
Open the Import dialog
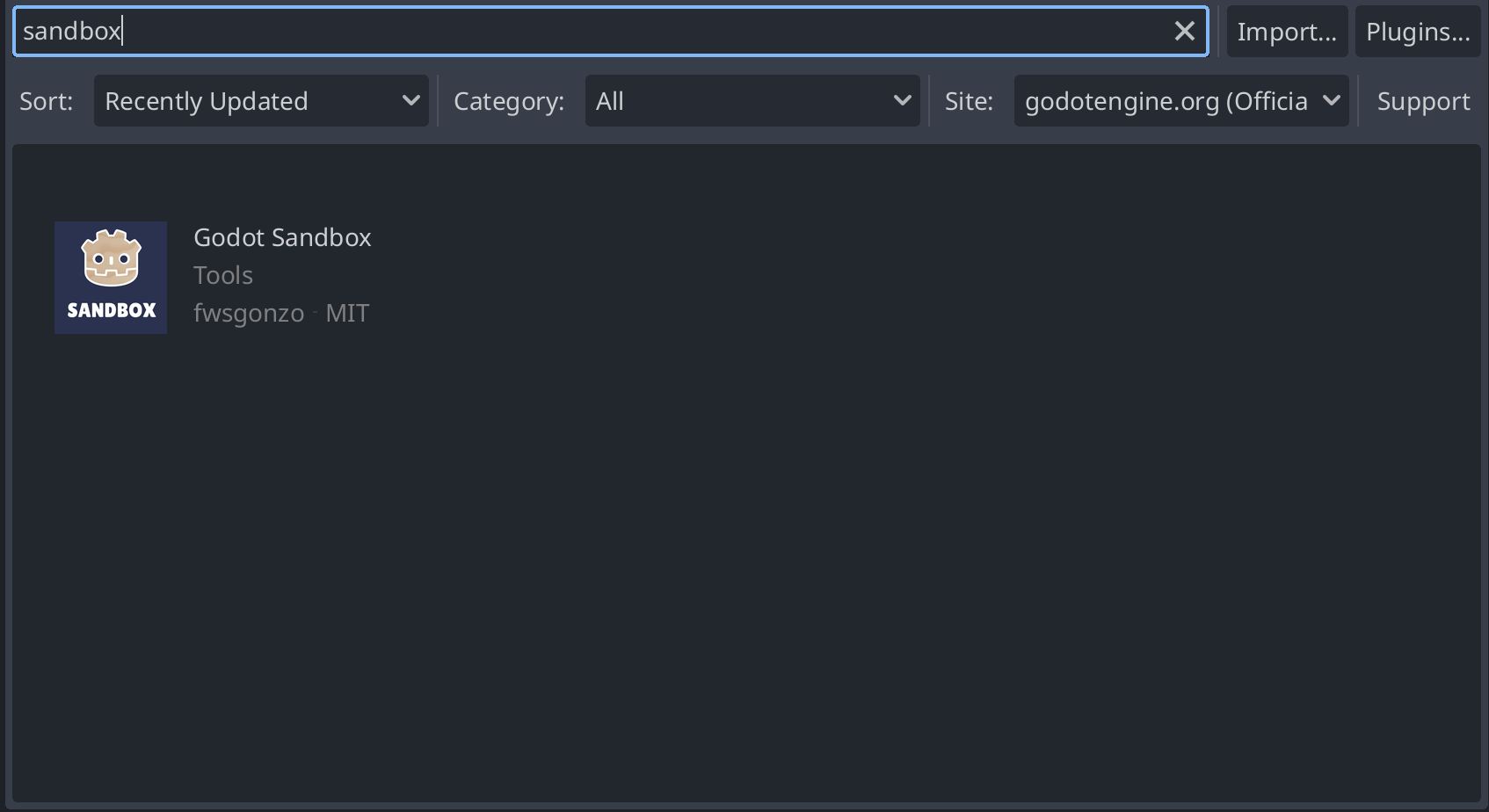(x=1287, y=32)
